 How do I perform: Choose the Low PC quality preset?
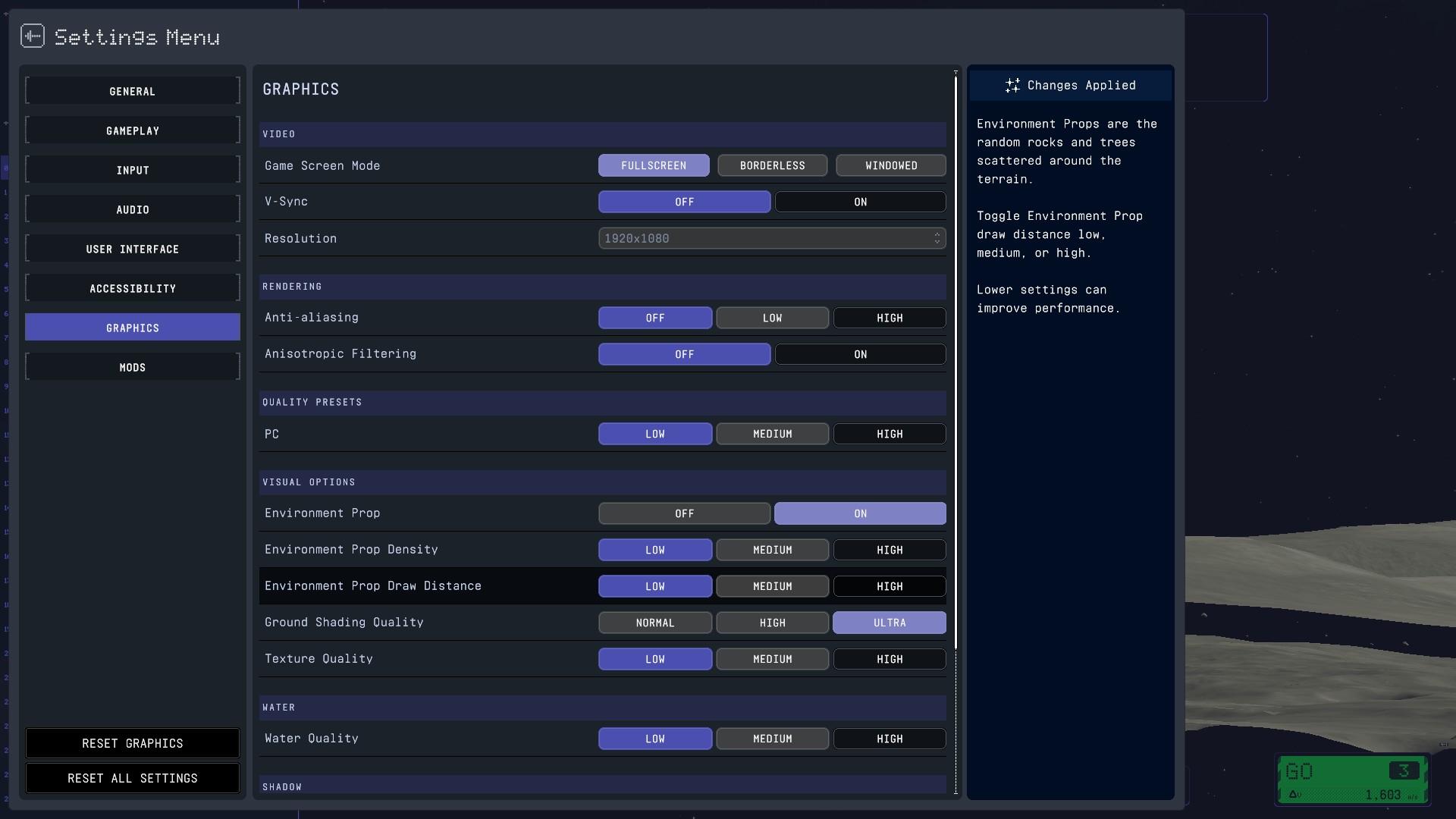tap(655, 434)
